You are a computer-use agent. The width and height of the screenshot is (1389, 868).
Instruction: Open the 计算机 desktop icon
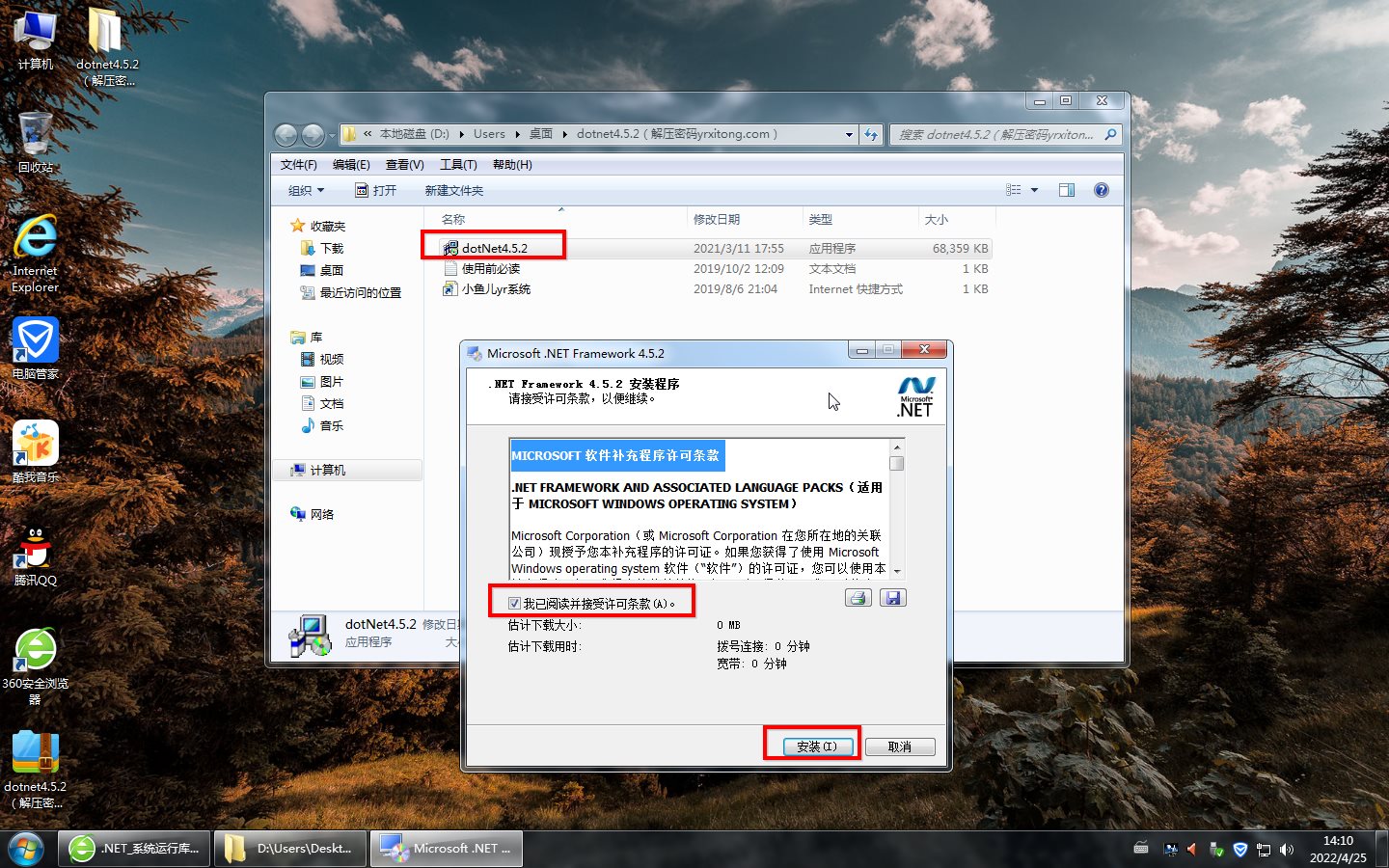tap(36, 39)
